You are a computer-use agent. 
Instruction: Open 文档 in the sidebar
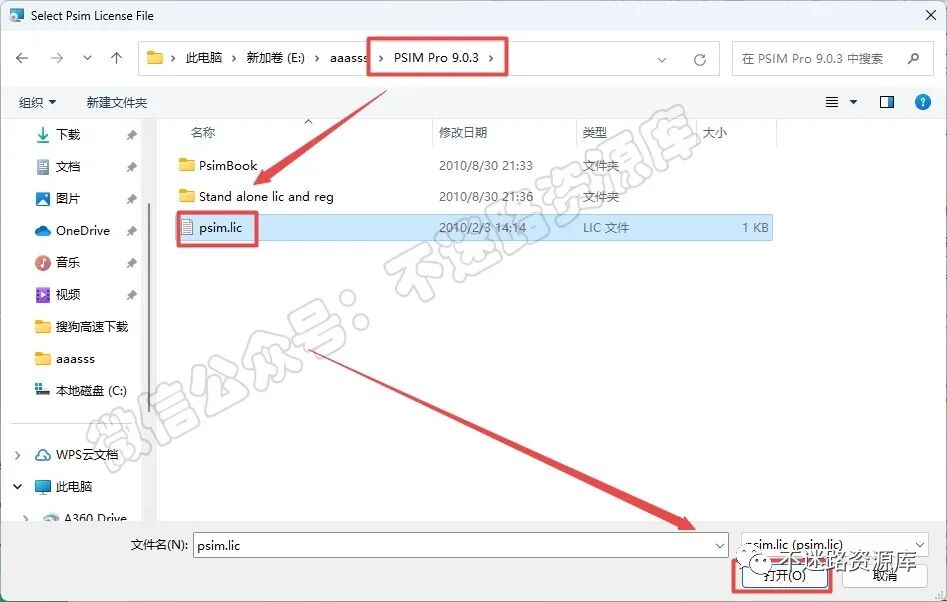68,167
